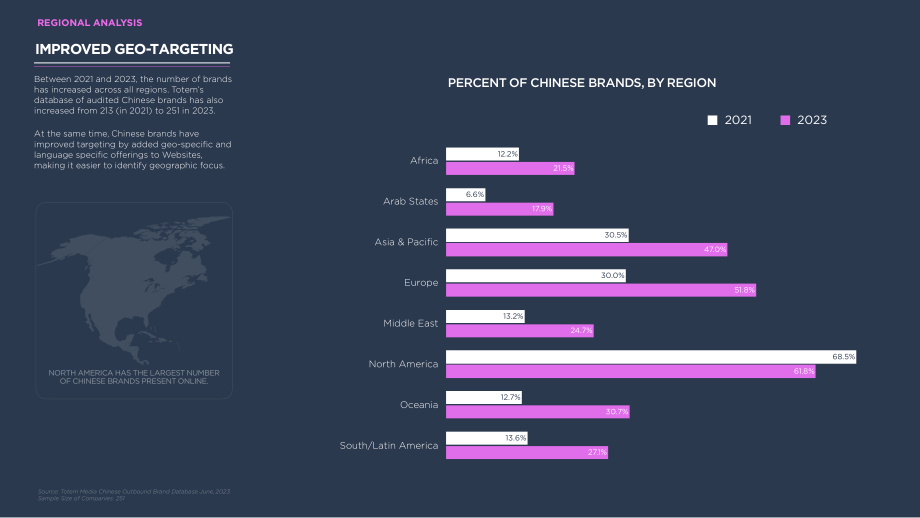Click the Improved Geo-Targeting heading
The height and width of the screenshot is (518, 920).
coord(134,49)
